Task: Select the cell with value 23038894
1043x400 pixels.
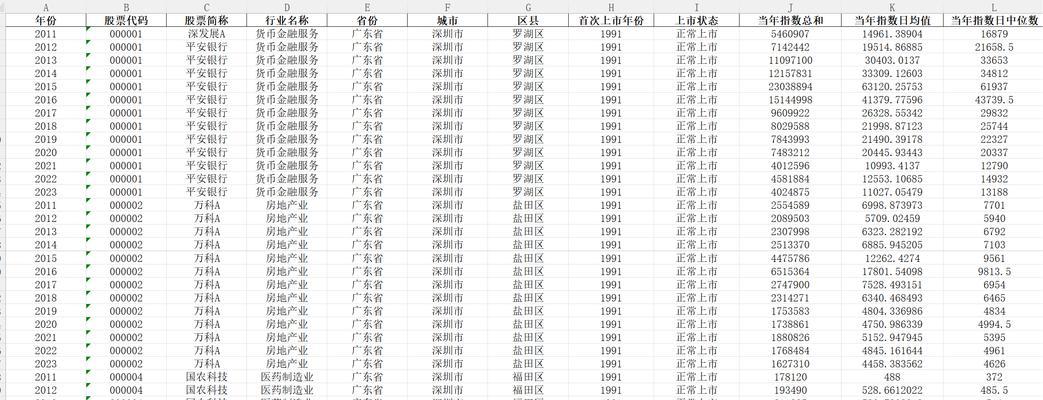Action: click(790, 87)
